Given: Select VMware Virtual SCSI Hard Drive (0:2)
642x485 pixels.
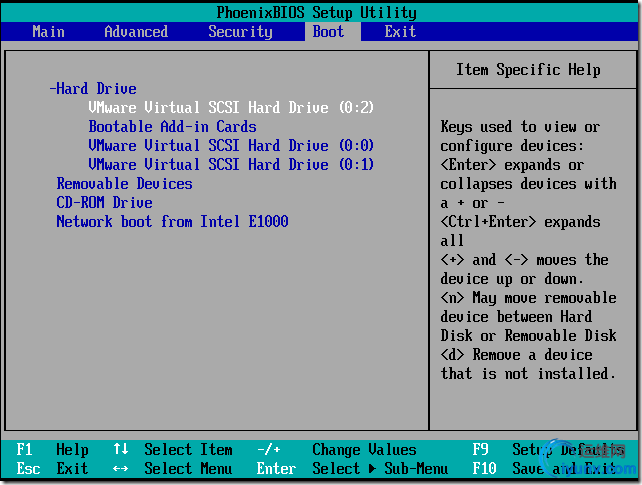Looking at the screenshot, I should coord(231,107).
